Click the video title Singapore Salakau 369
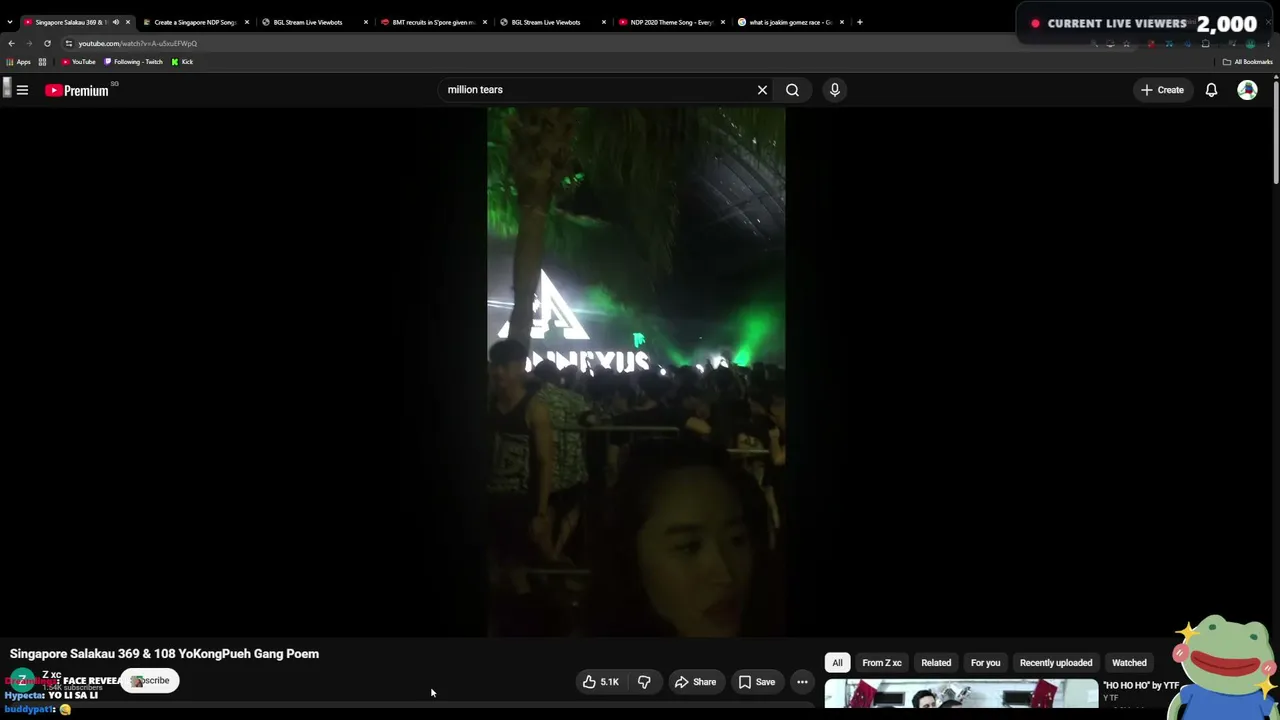The width and height of the screenshot is (1280, 720). [x=164, y=654]
